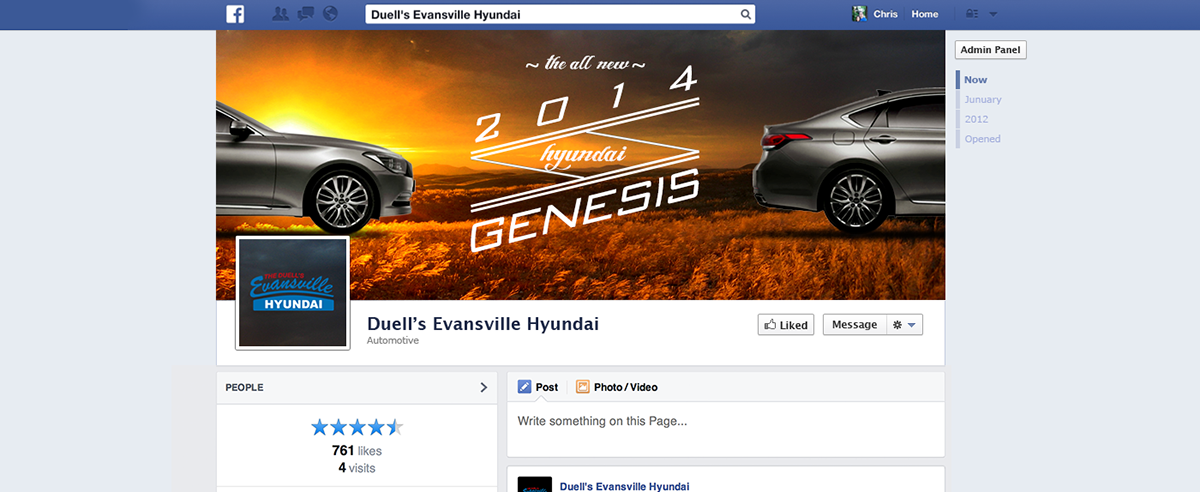The image size is (1200, 492).
Task: Click the search magnifier icon
Action: pyautogui.click(x=745, y=14)
